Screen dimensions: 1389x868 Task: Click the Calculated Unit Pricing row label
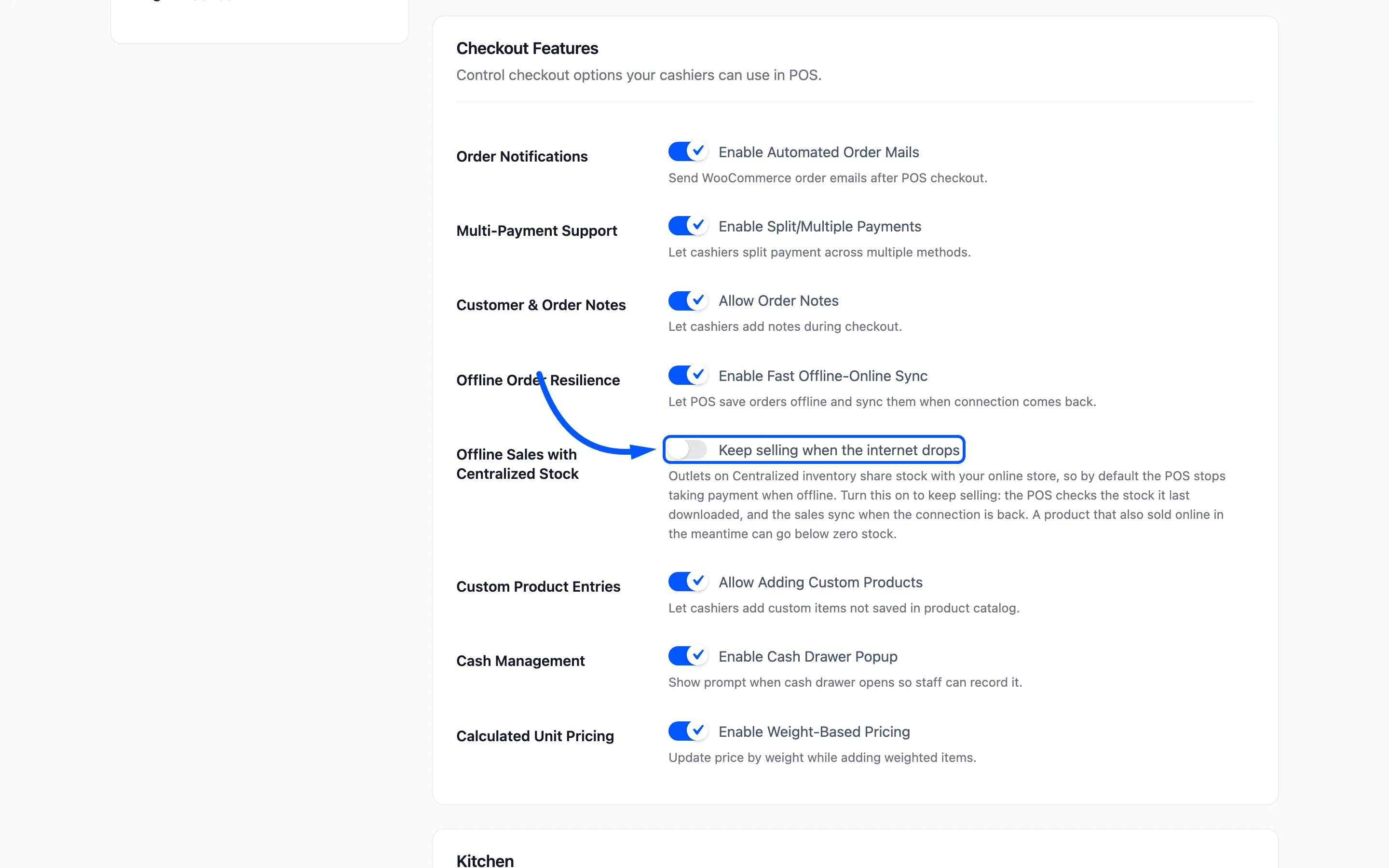[535, 736]
